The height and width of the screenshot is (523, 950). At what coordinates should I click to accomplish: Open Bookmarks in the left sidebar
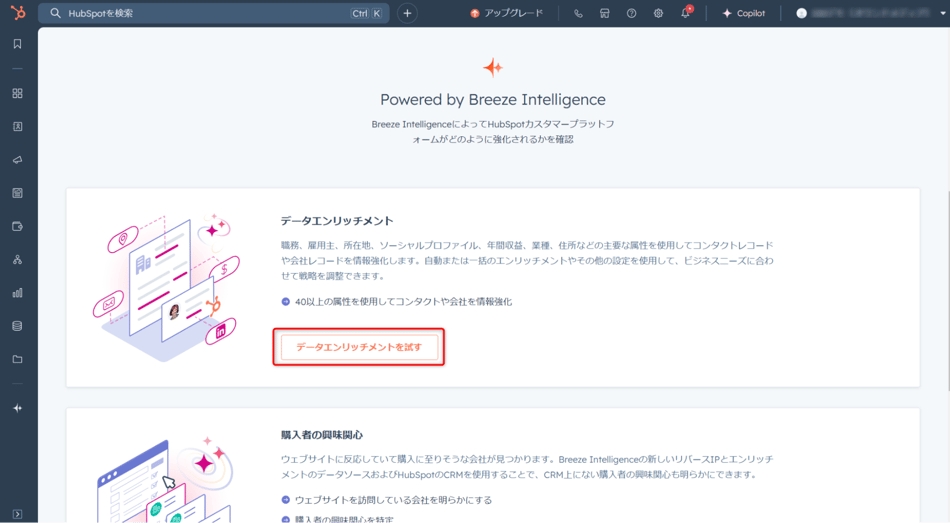click(x=18, y=44)
